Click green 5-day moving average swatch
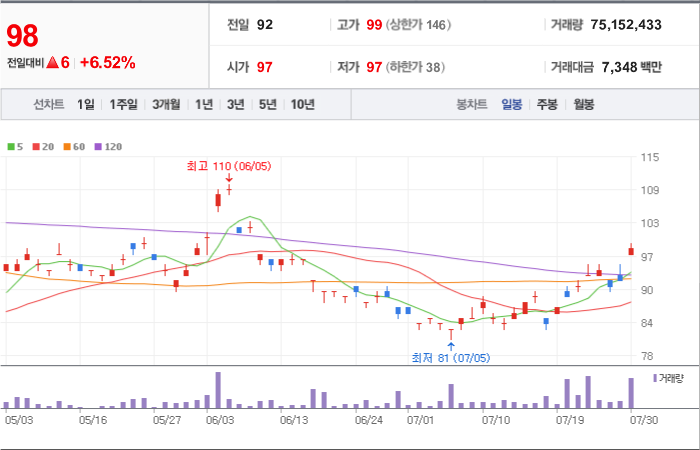Viewport: 700px width, 450px height. [x=11, y=146]
